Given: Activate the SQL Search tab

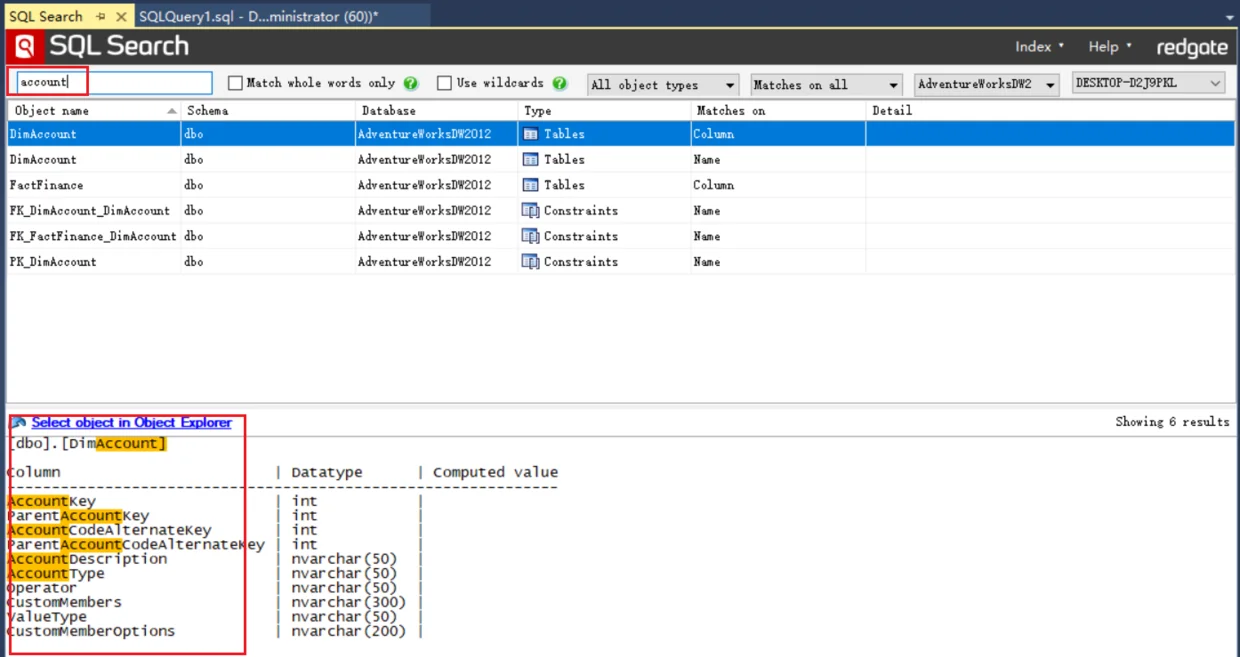Looking at the screenshot, I should [x=46, y=17].
